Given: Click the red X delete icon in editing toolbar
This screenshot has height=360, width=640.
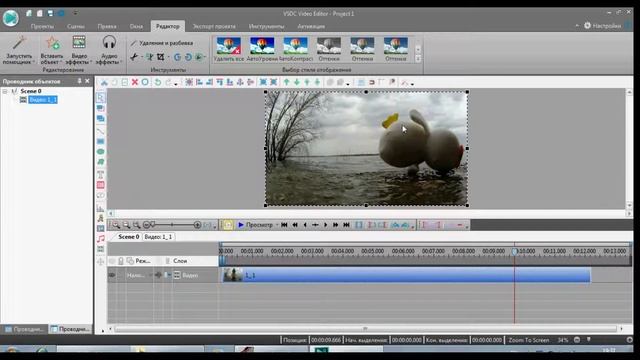Looking at the screenshot, I should tap(135, 82).
